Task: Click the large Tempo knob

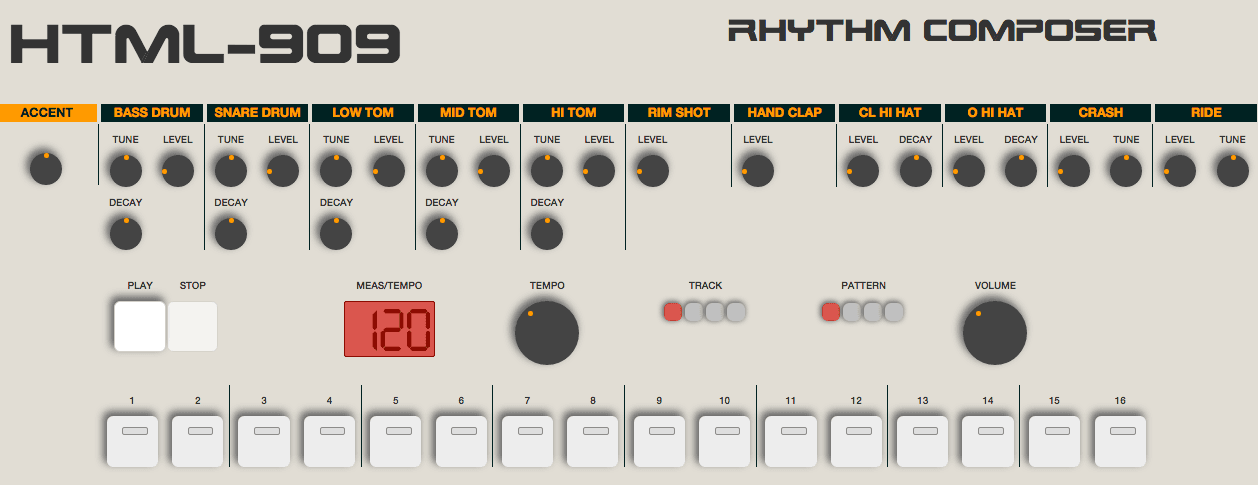Action: coord(547,332)
